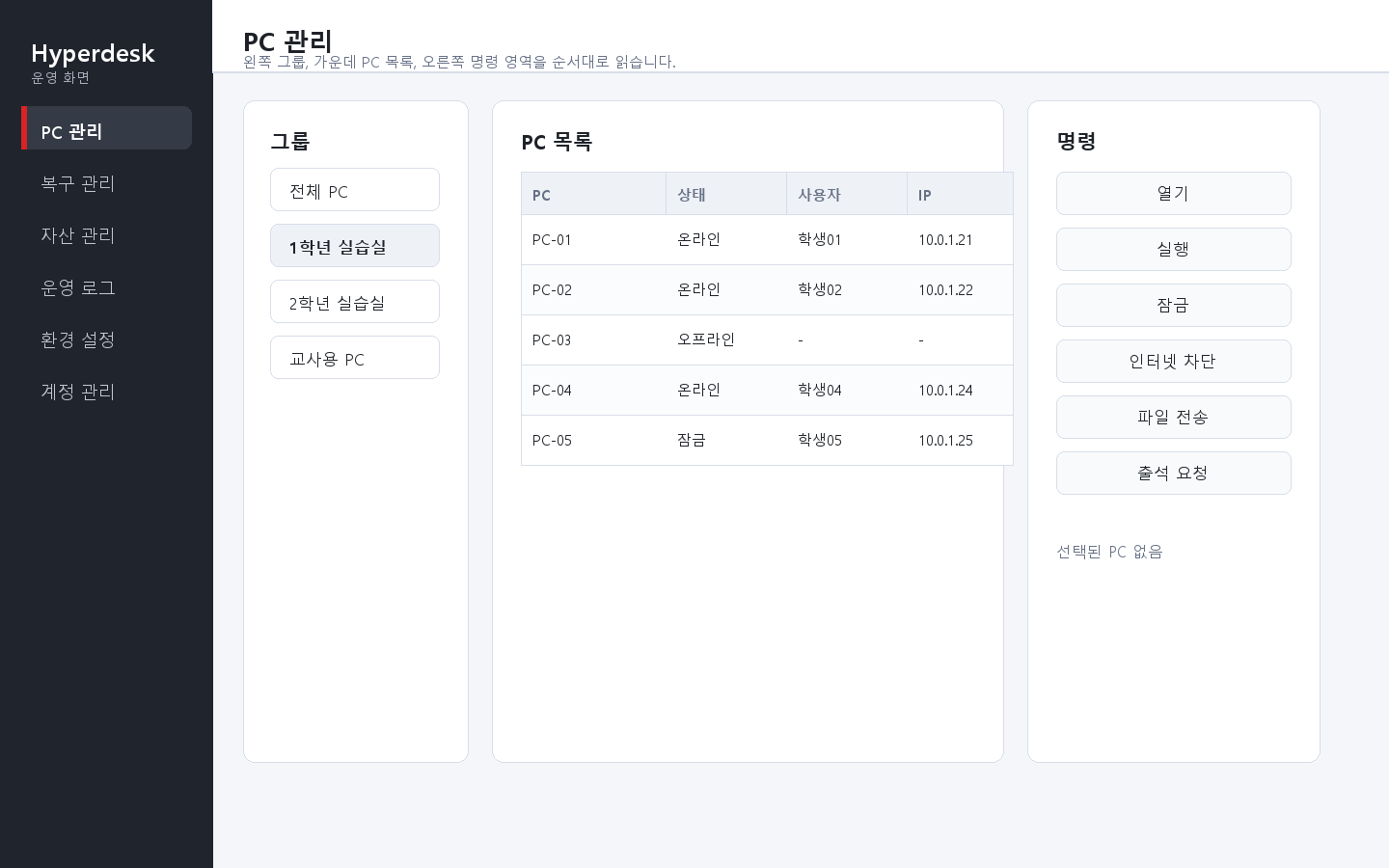This screenshot has width=1389, height=868.
Task: Click the 온라인 status of PC-01
Action: (699, 239)
